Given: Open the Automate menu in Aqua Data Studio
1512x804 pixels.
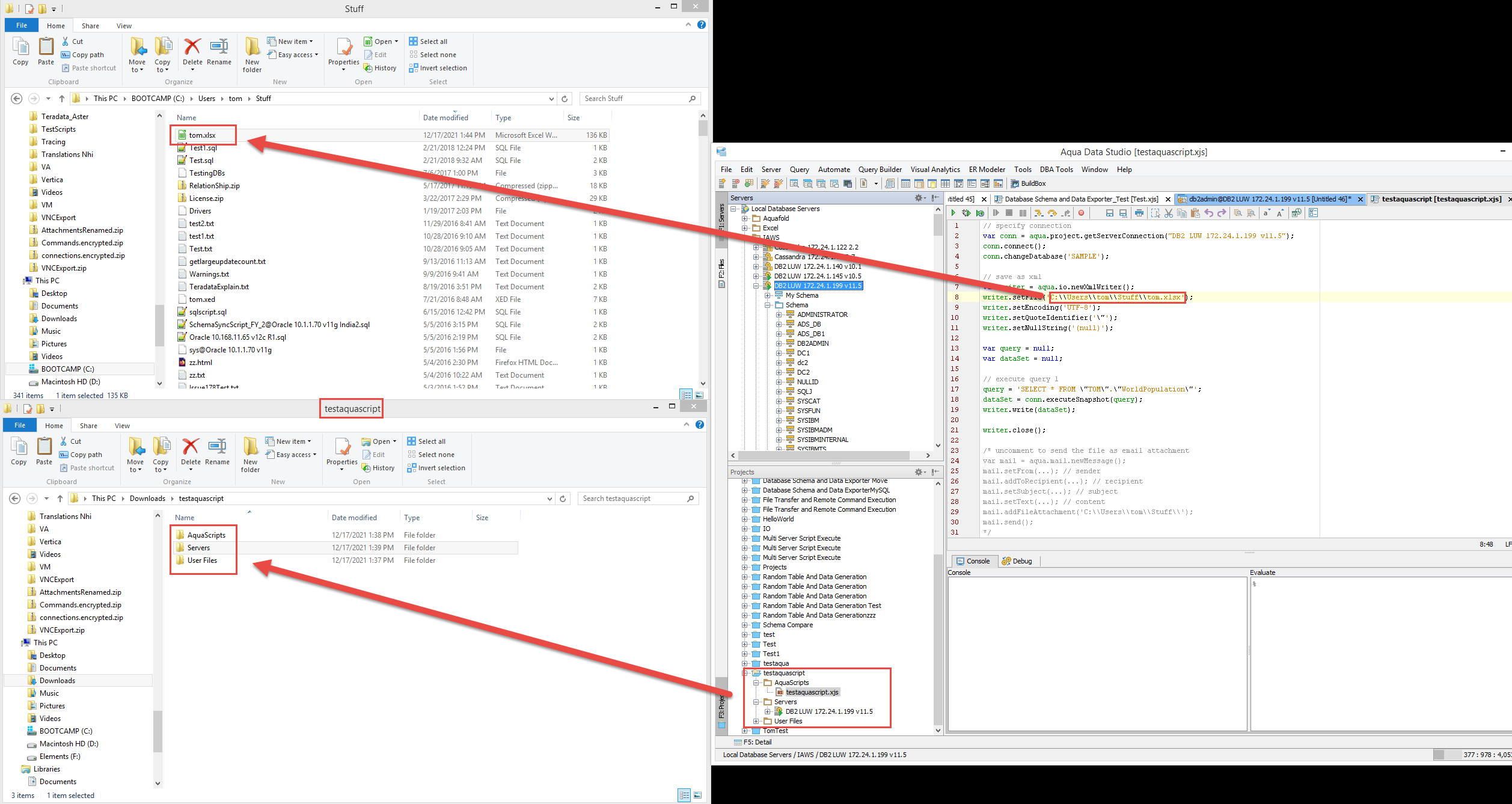Looking at the screenshot, I should [834, 170].
